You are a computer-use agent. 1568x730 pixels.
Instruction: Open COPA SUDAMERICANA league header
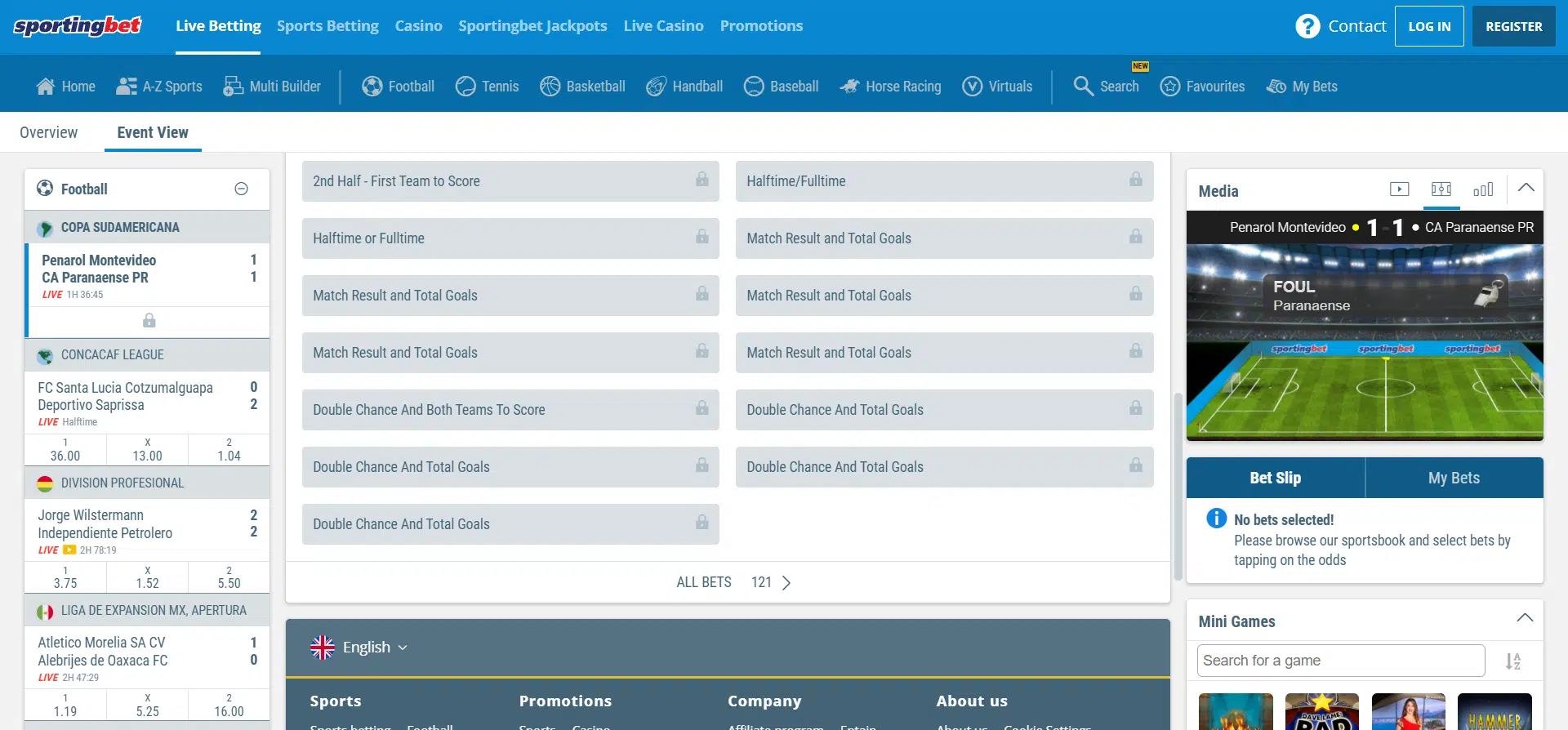pos(147,227)
